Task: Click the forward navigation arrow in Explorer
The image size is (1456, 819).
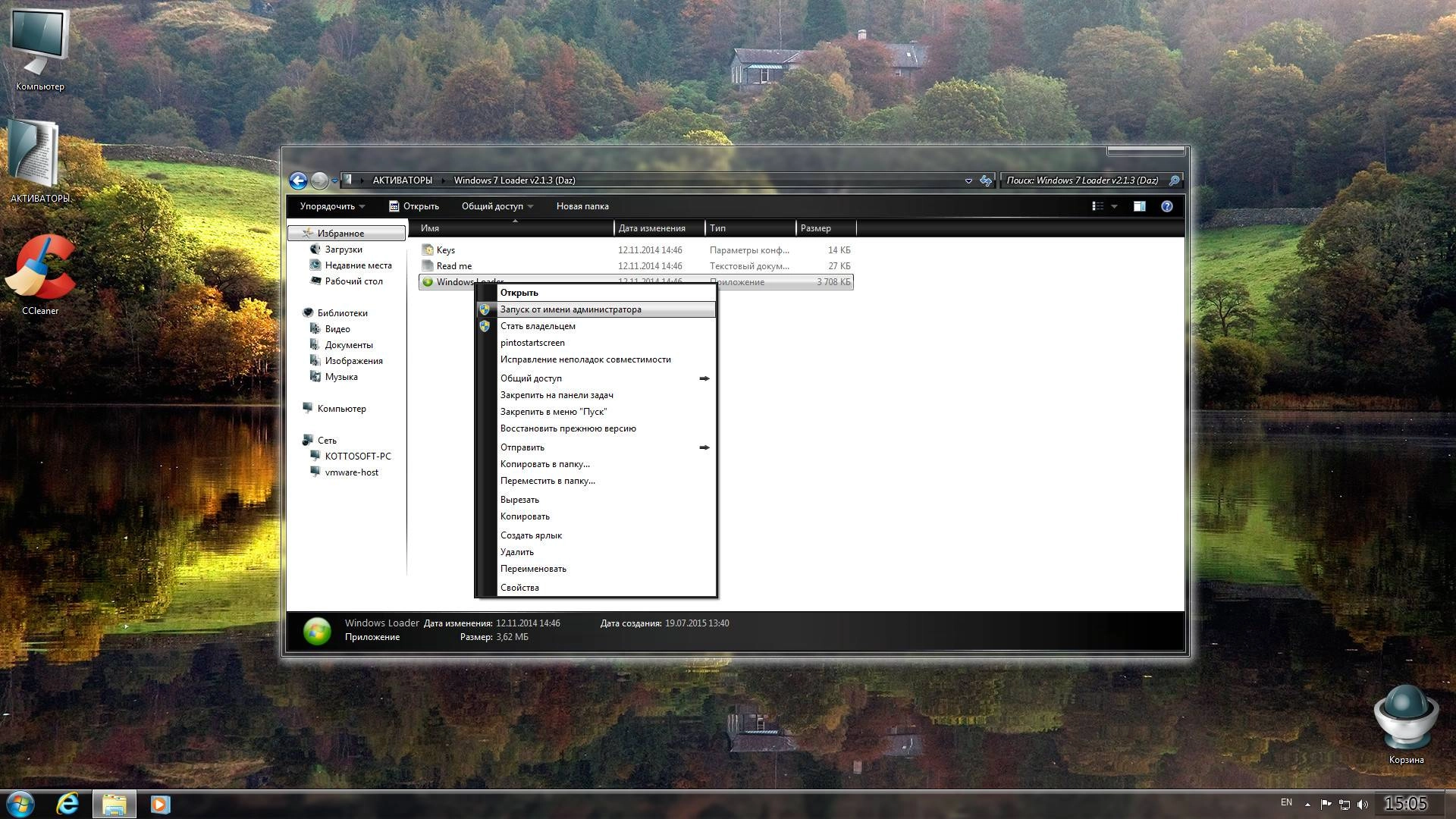Action: [x=319, y=180]
